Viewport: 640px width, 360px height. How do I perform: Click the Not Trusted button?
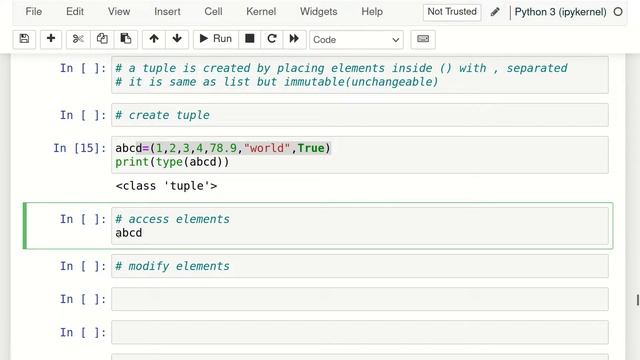click(x=452, y=12)
